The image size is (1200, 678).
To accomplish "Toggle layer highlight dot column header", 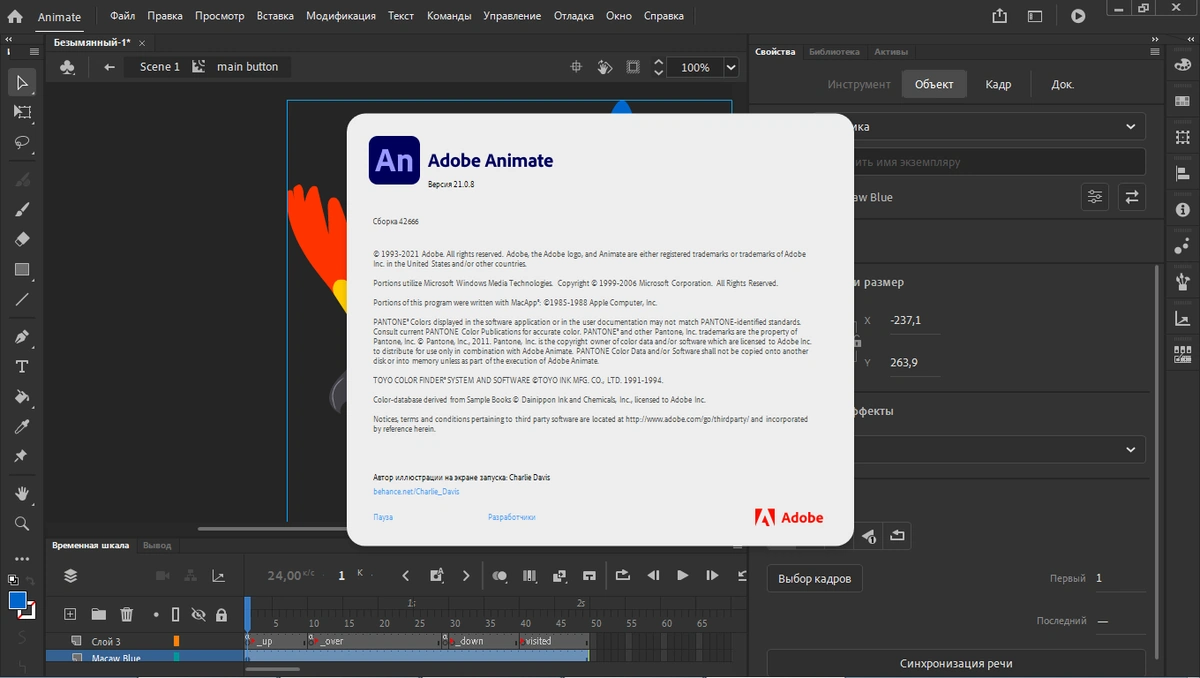I will [x=155, y=614].
